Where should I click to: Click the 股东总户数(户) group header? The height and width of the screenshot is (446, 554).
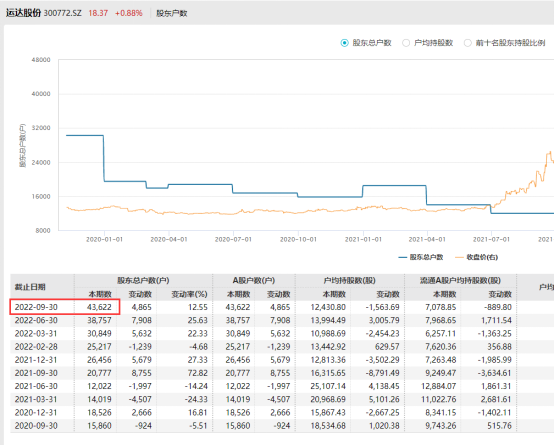(143, 281)
